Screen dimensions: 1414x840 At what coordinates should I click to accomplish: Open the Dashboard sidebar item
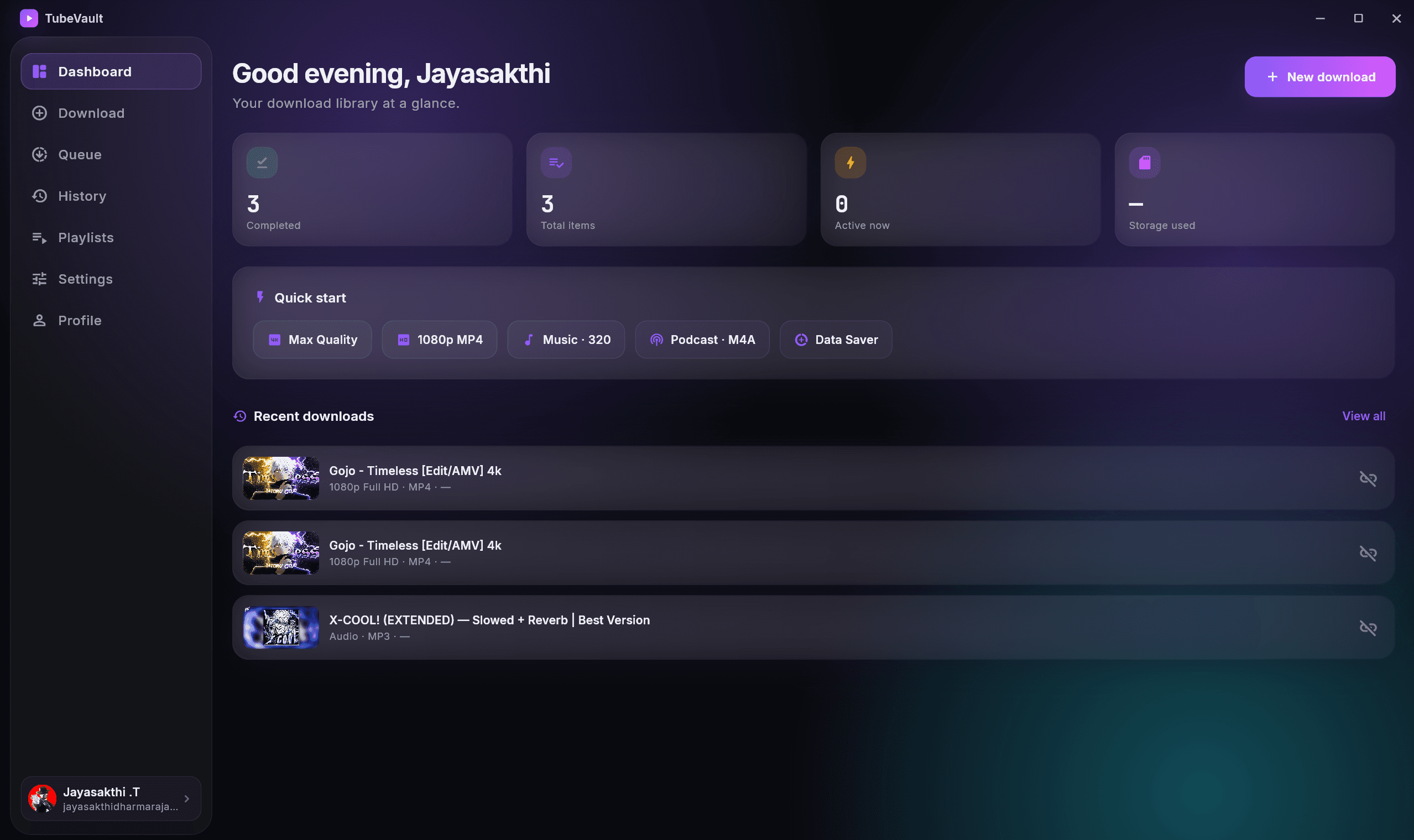click(111, 71)
